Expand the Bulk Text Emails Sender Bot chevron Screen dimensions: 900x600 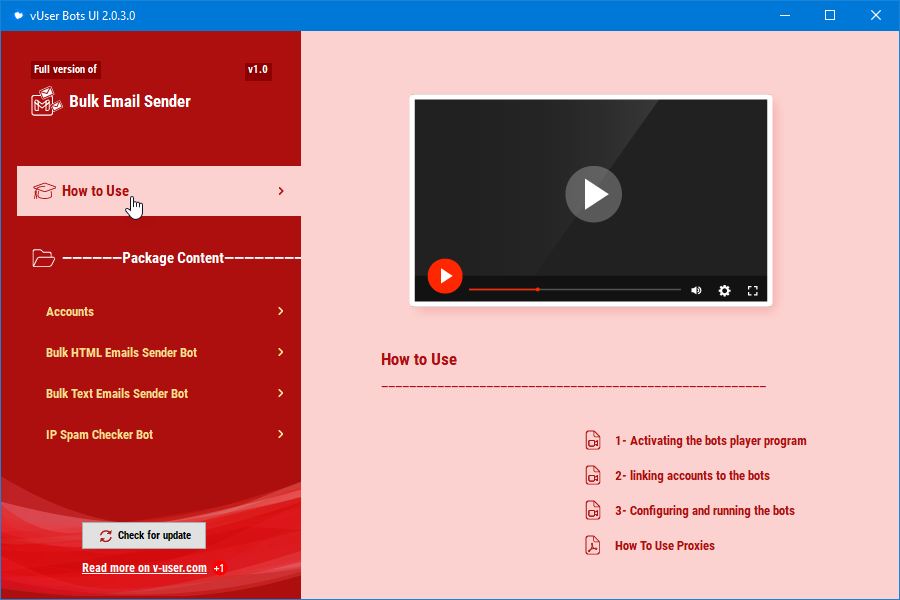coord(281,393)
